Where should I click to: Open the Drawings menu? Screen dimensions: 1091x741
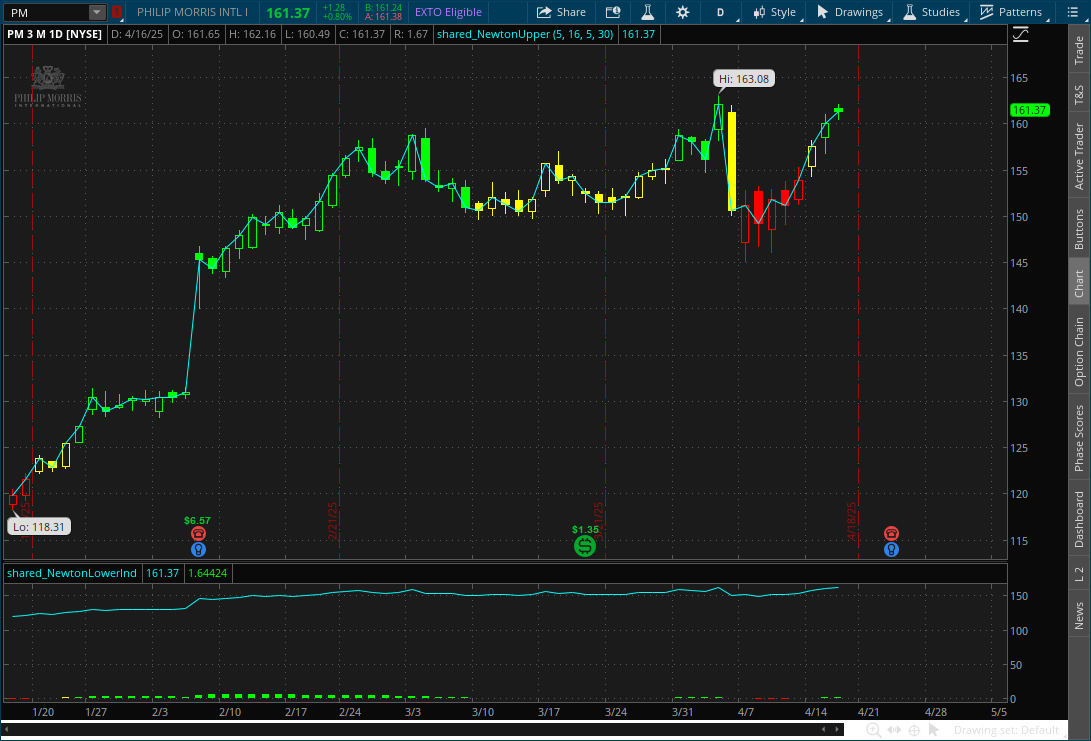coord(850,12)
